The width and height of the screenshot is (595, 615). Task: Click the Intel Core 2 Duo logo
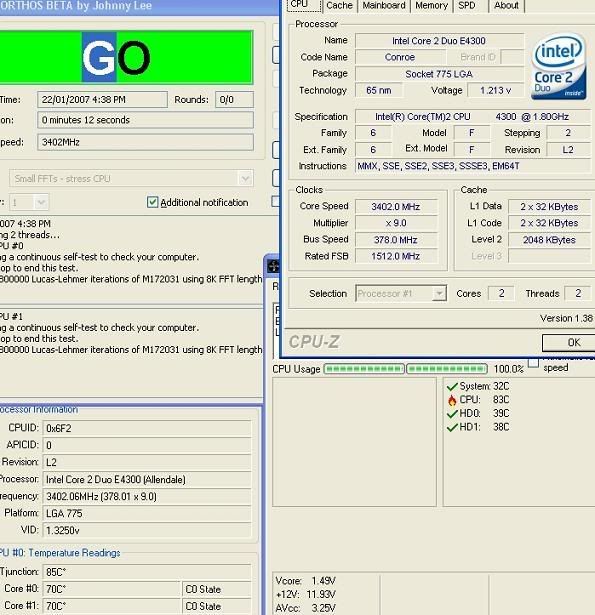click(559, 67)
